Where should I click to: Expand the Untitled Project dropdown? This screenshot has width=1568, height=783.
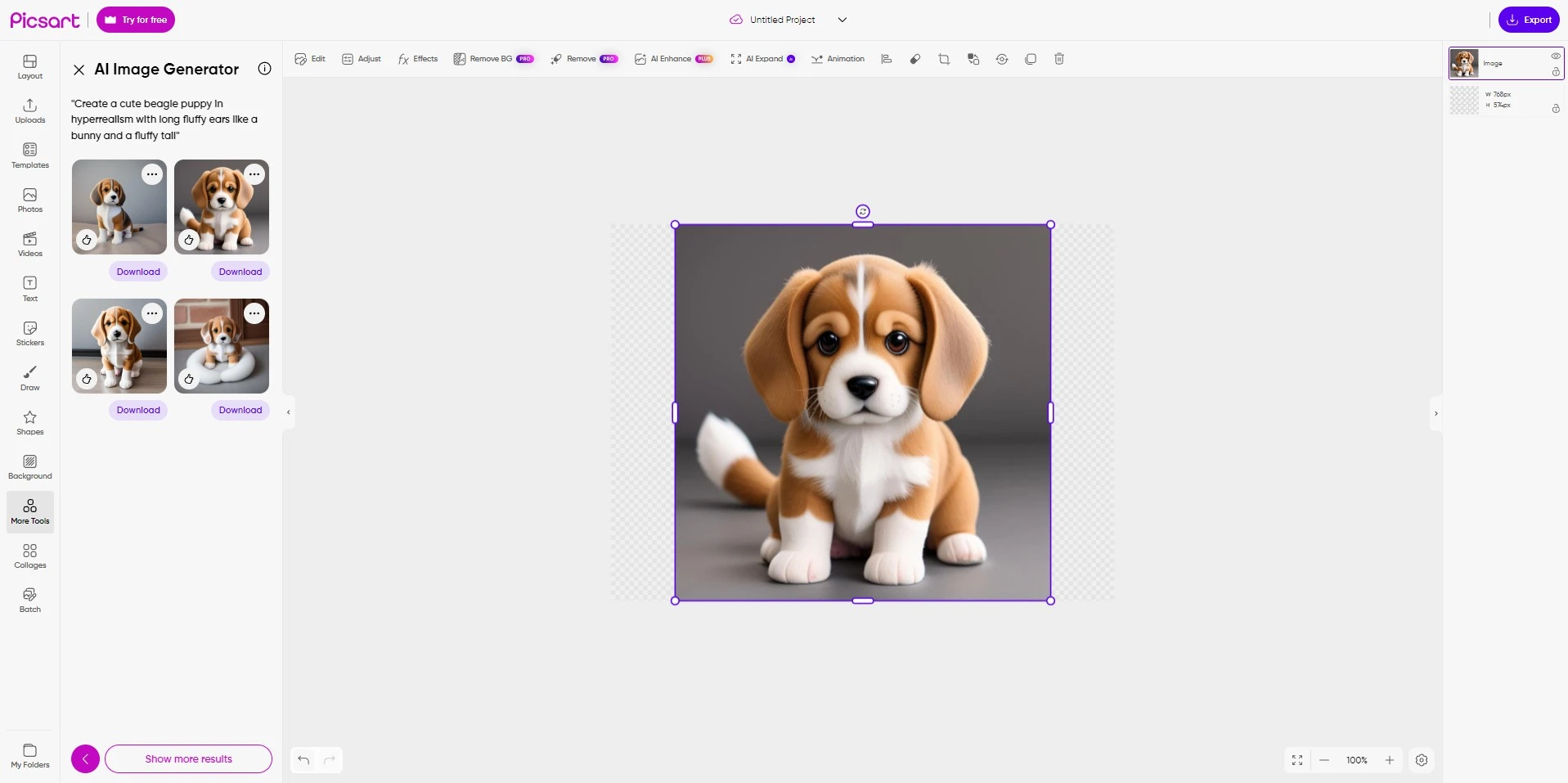842,20
